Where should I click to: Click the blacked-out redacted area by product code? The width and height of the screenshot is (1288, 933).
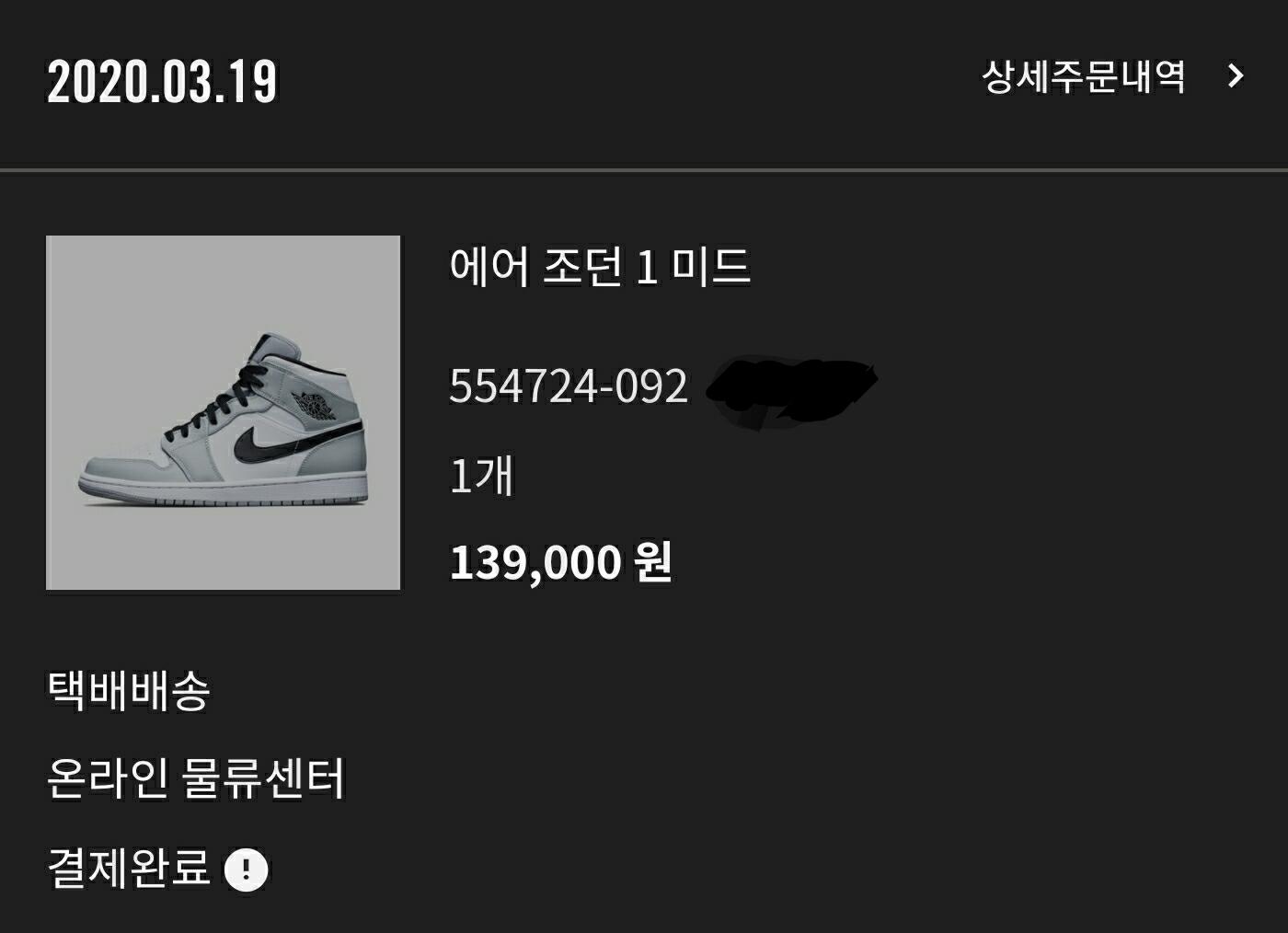791,392
